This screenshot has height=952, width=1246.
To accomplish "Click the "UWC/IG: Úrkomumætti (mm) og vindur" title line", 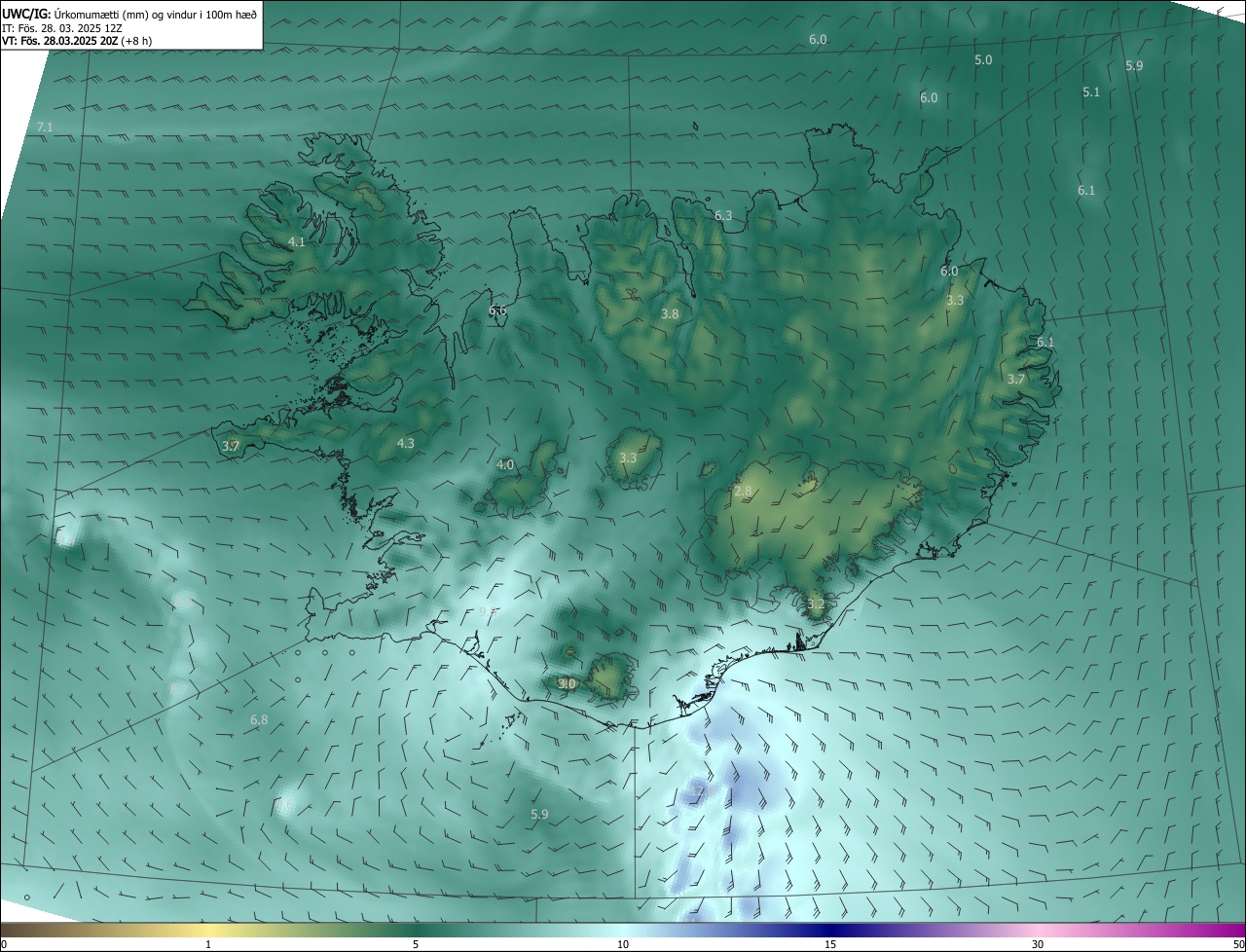I will (129, 15).
